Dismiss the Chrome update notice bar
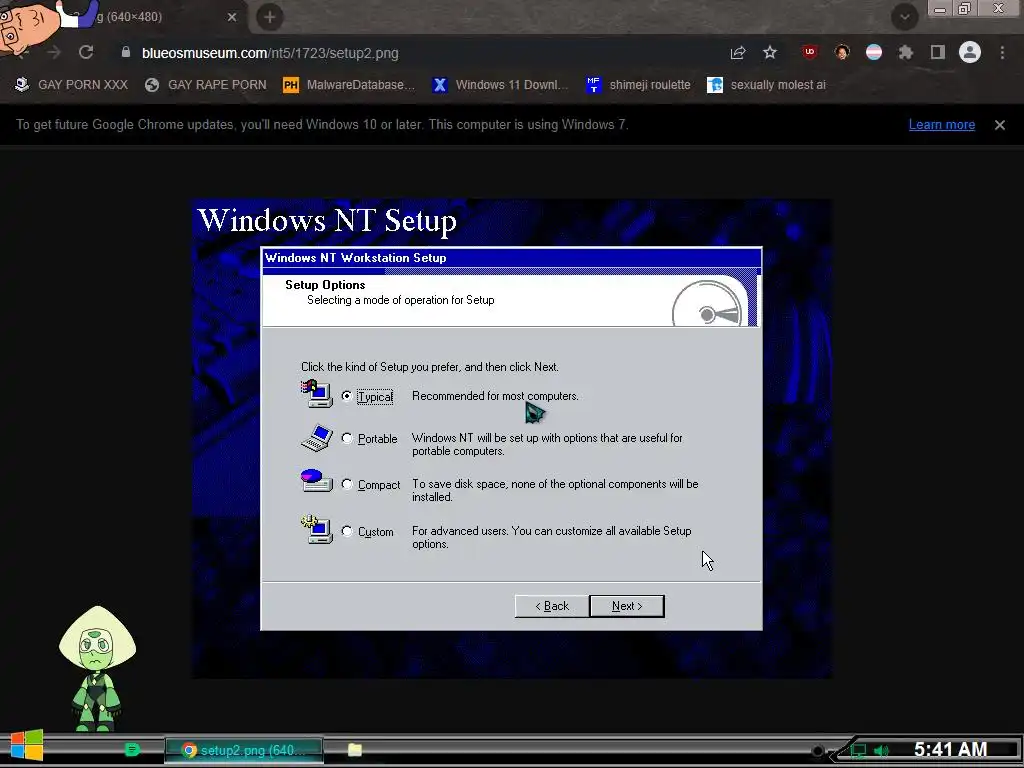This screenshot has width=1024, height=768. point(1000,125)
